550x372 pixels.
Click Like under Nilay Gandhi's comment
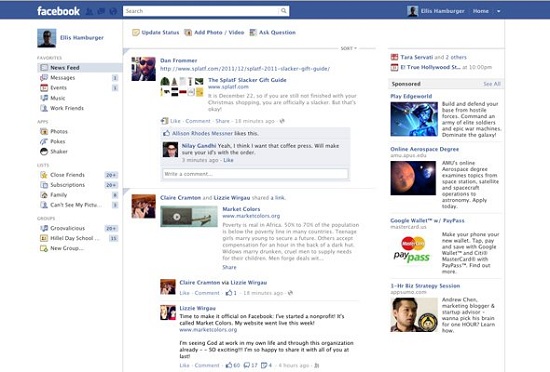tap(228, 160)
